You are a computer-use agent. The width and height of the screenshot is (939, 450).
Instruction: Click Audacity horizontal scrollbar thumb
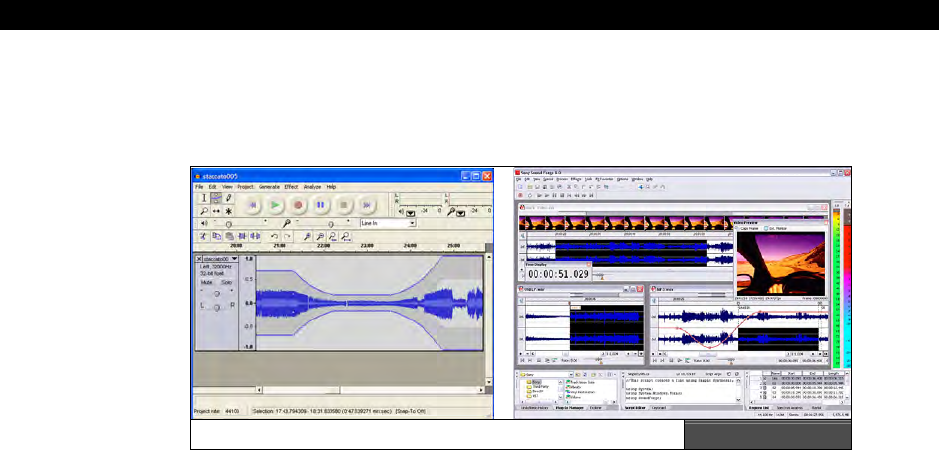coord(301,390)
